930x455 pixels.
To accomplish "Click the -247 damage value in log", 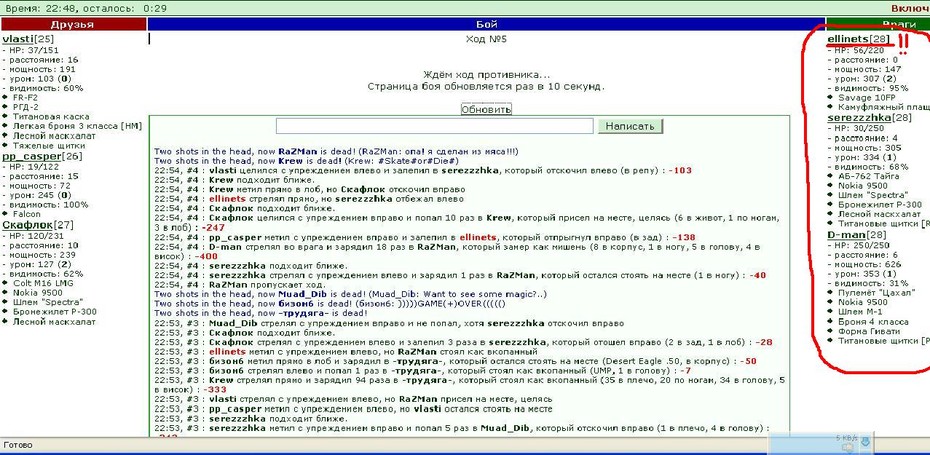I will [214, 228].
